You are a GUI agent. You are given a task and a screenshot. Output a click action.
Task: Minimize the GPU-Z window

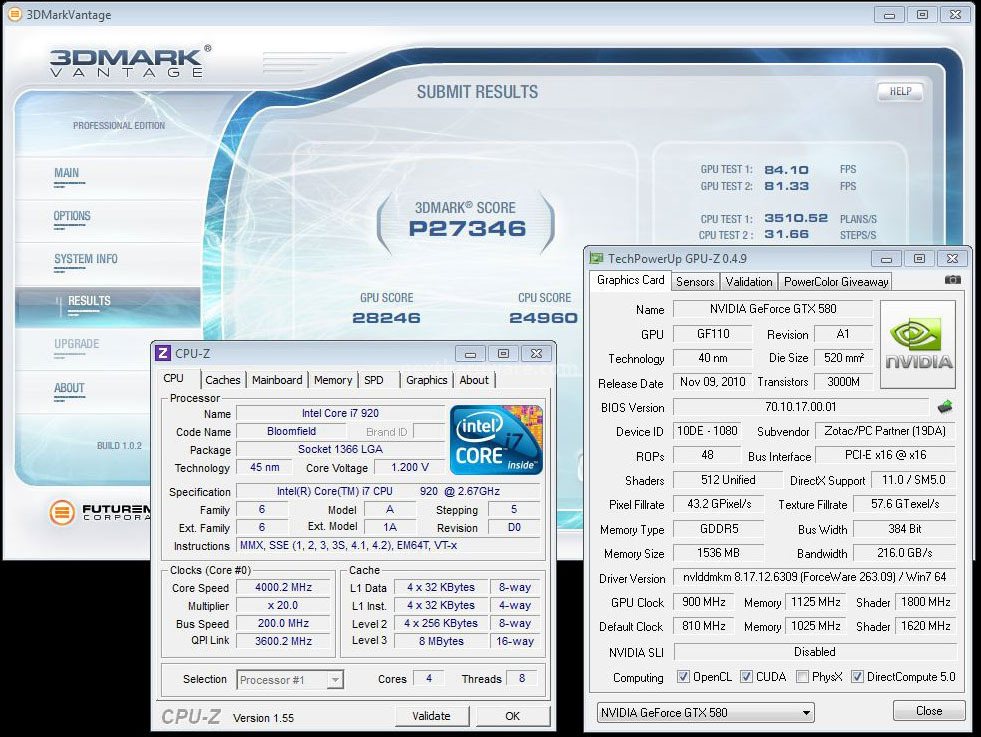887,258
